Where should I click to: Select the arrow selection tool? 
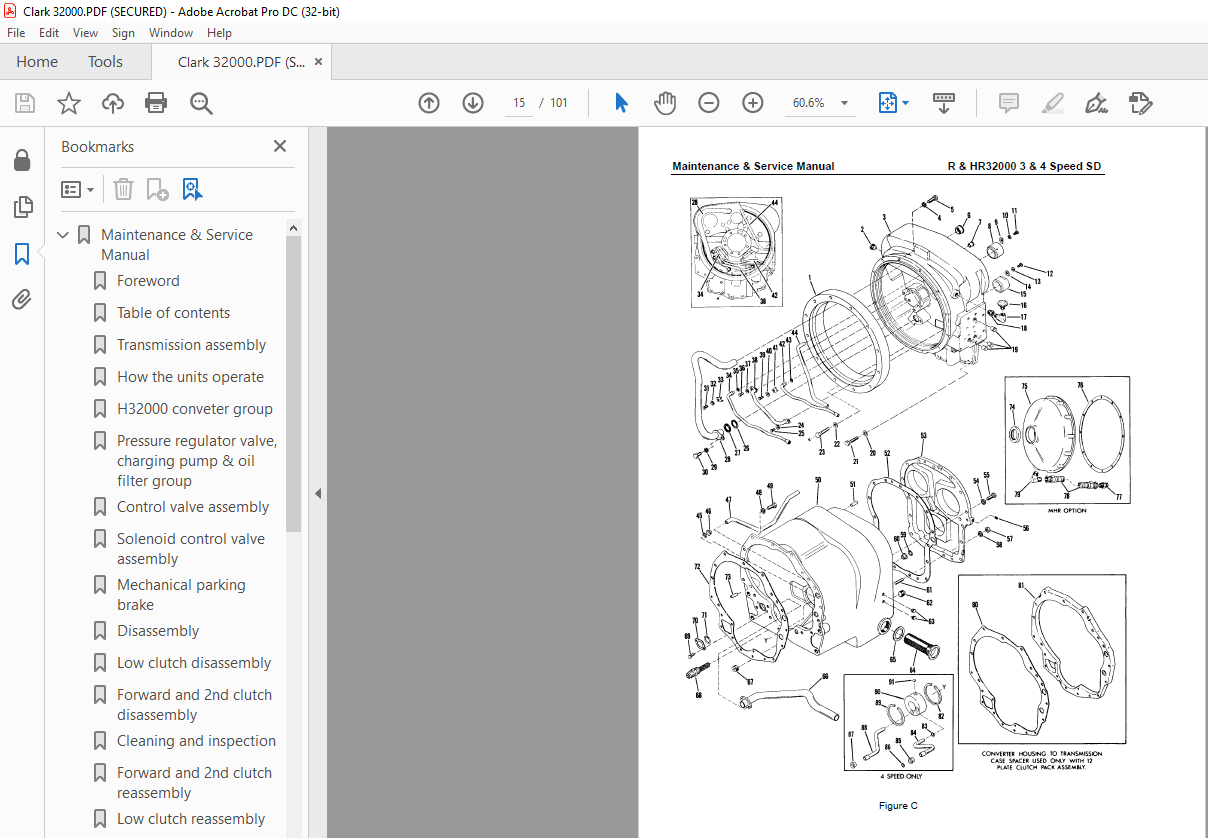click(621, 103)
